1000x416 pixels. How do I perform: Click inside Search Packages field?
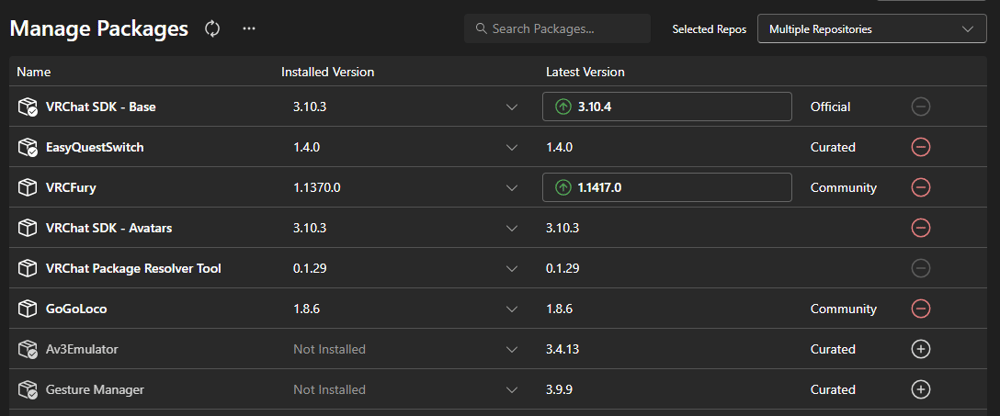(557, 29)
